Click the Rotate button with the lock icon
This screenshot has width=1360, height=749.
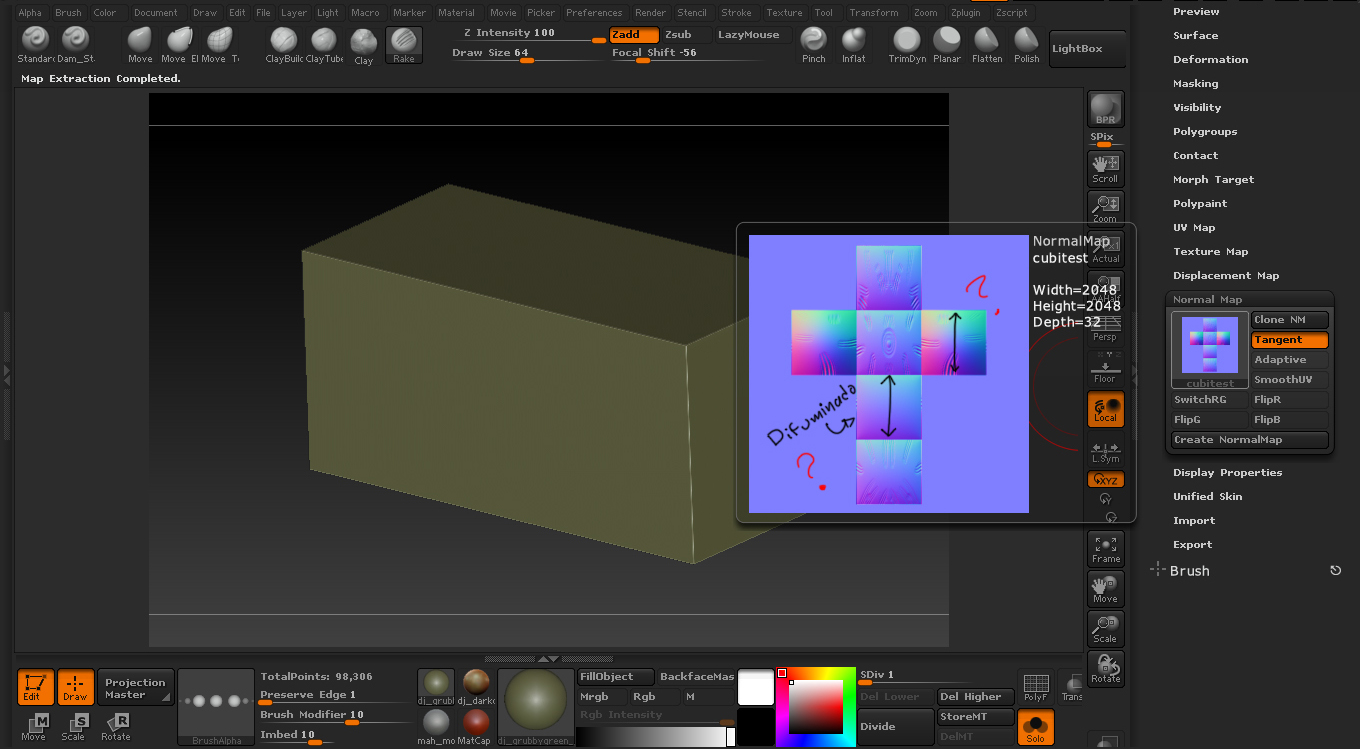(x=1105, y=669)
